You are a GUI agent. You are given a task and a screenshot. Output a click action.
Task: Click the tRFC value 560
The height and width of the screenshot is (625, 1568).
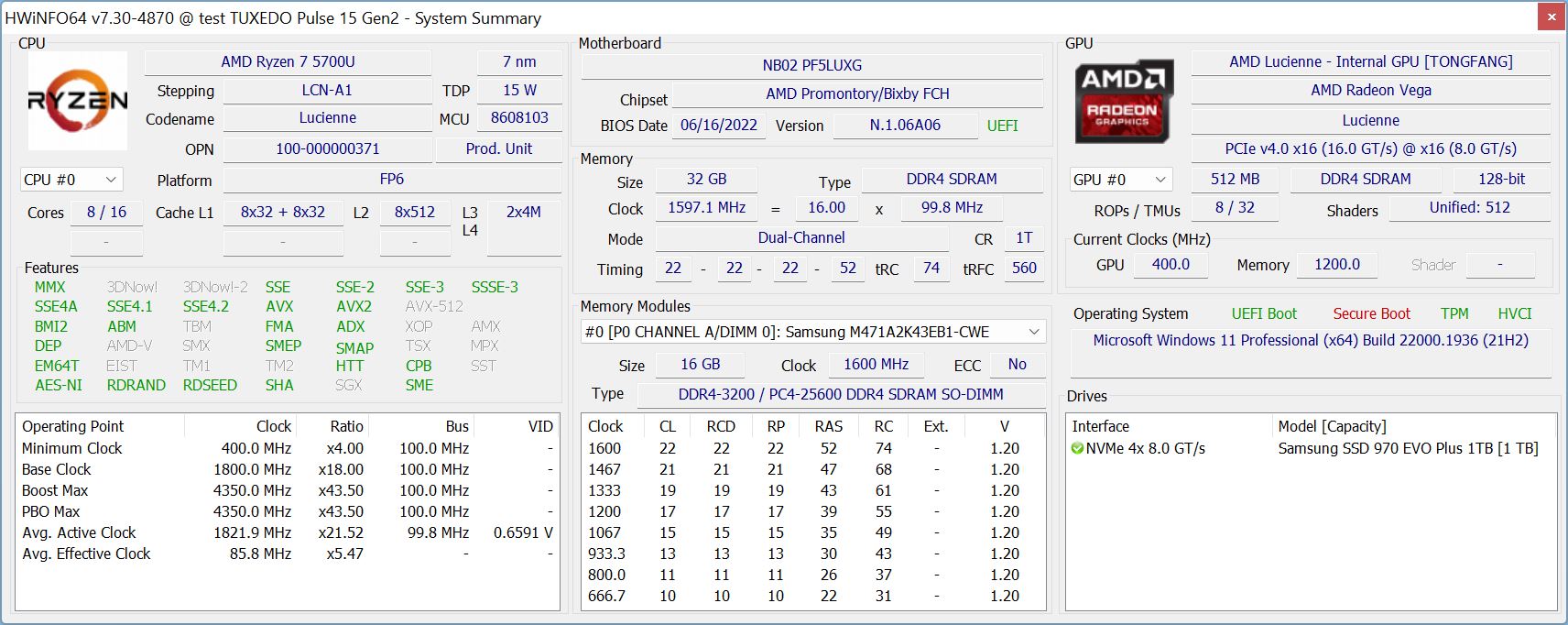1024,269
